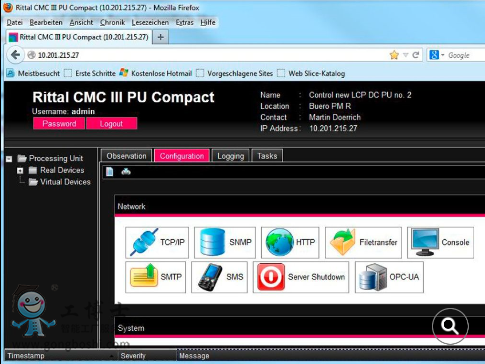Viewport: 485px width, 364px height.
Task: Select Virtual Devices in the tree
Action: [65, 182]
